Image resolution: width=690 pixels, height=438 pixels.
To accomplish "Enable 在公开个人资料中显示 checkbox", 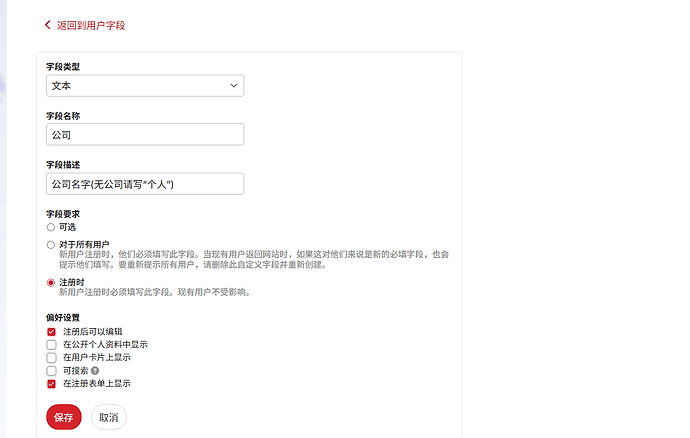I will point(51,345).
